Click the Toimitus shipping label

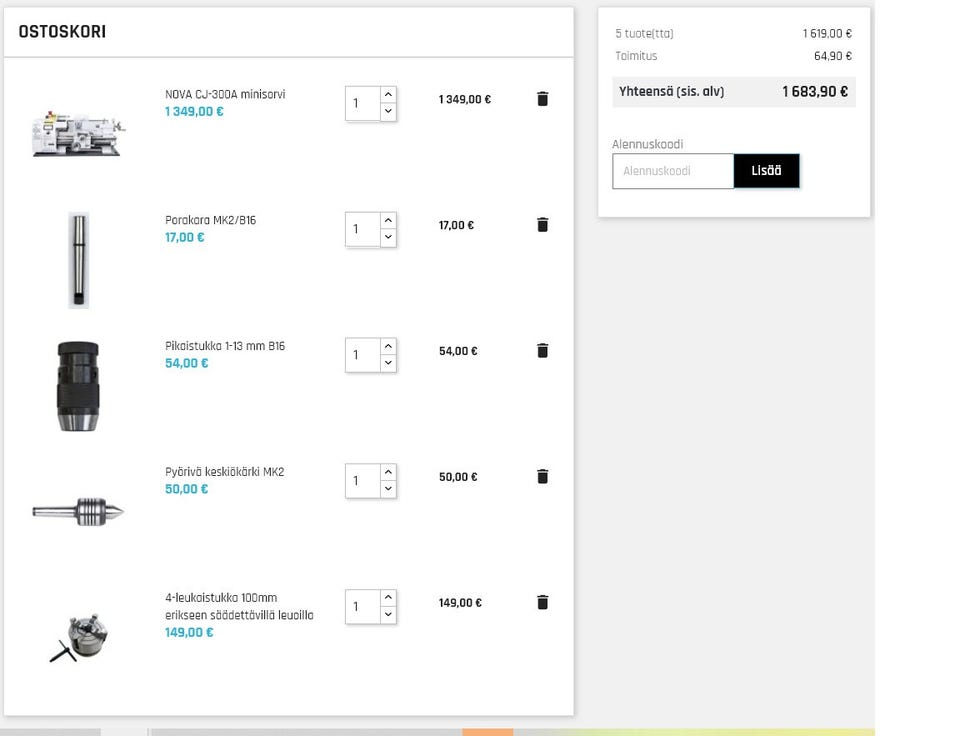pos(636,56)
